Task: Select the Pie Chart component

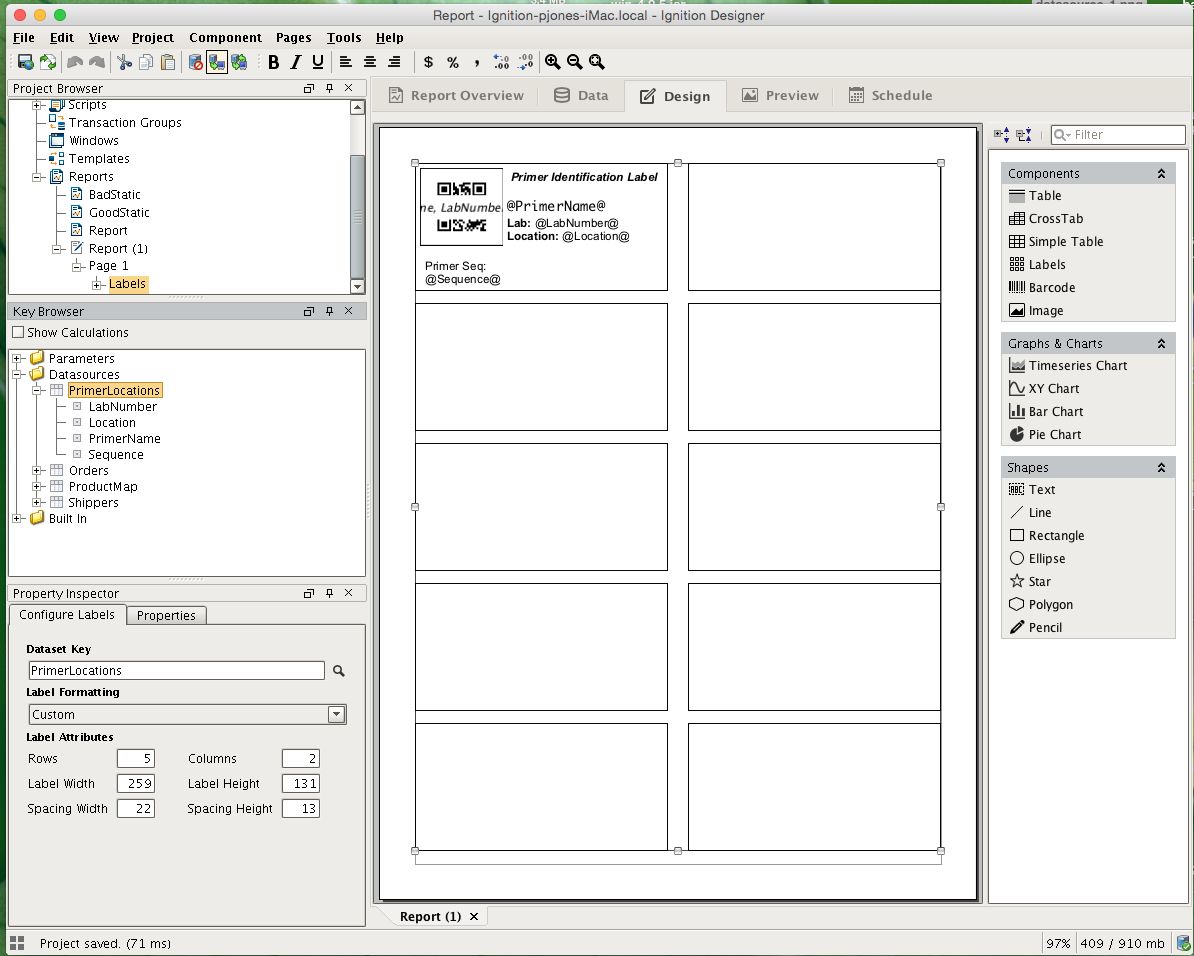Action: coord(1053,434)
